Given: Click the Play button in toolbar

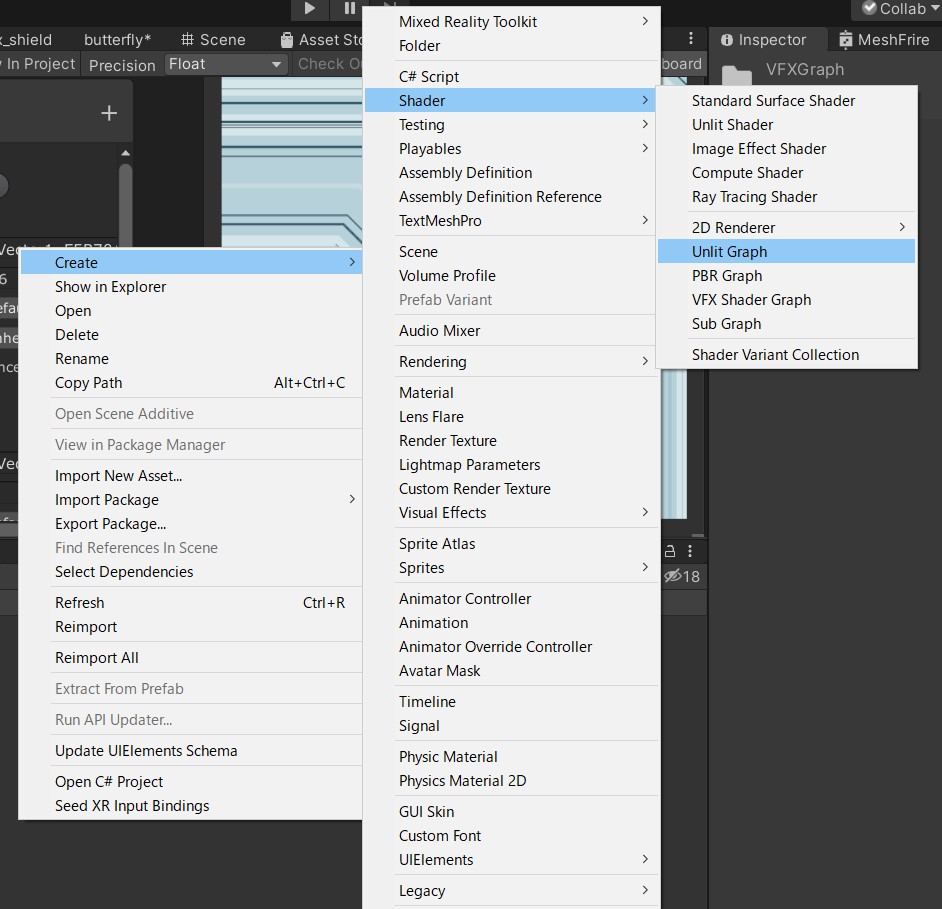Looking at the screenshot, I should coord(309,8).
